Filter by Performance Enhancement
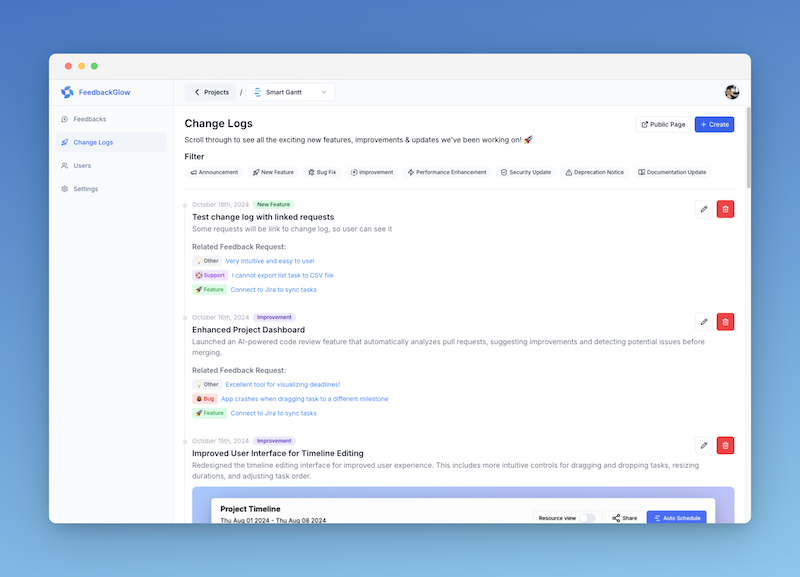Image resolution: width=800 pixels, height=577 pixels. tap(446, 172)
